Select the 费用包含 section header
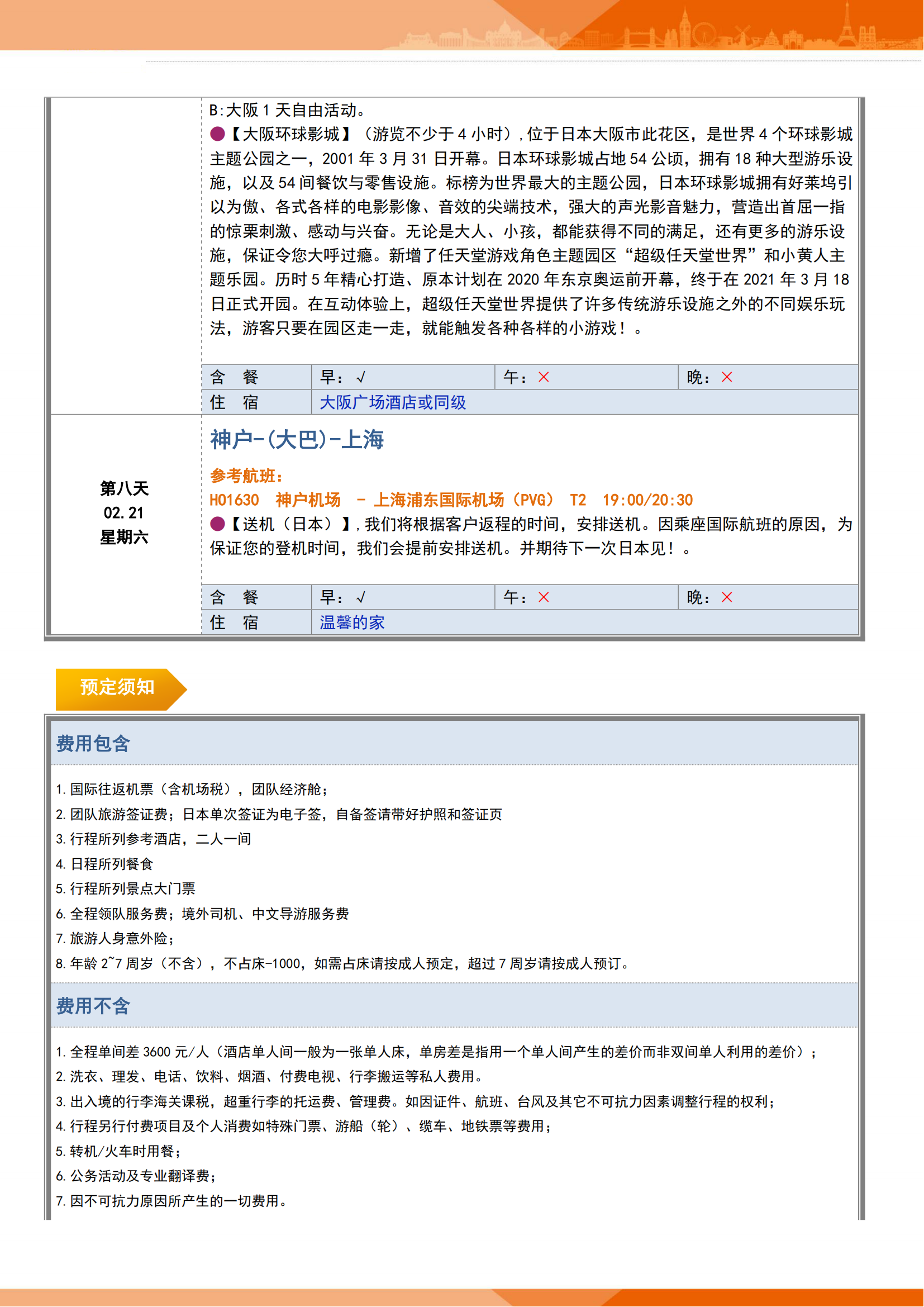This screenshot has width=924, height=1307. pos(93,744)
